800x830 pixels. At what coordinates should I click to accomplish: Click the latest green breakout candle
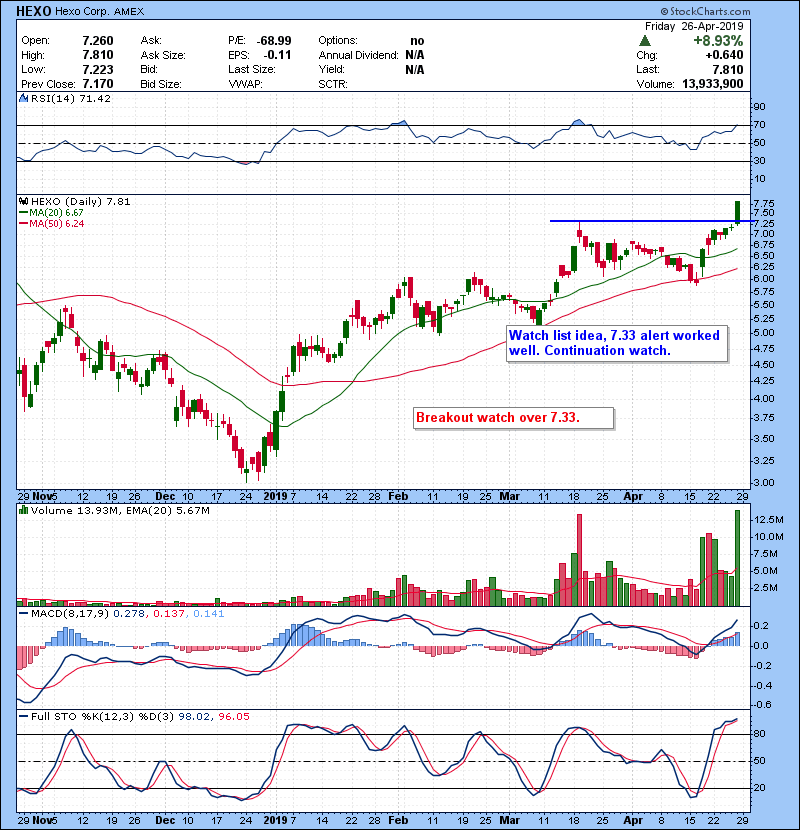pos(738,212)
